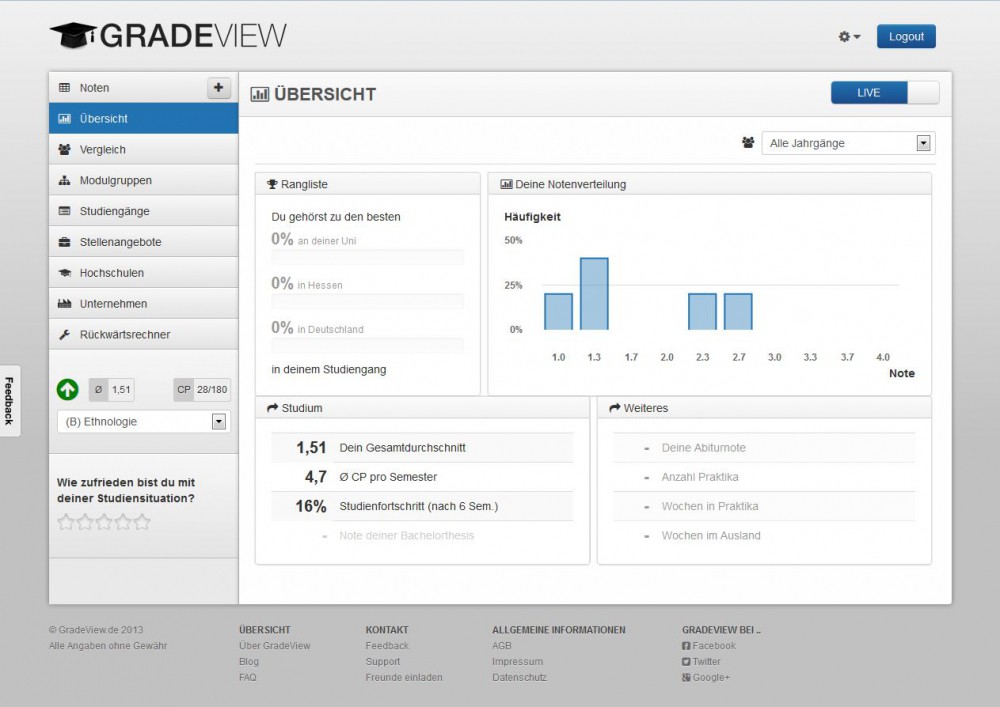
Task: Click the Facebook icon in footer
Action: tap(686, 646)
